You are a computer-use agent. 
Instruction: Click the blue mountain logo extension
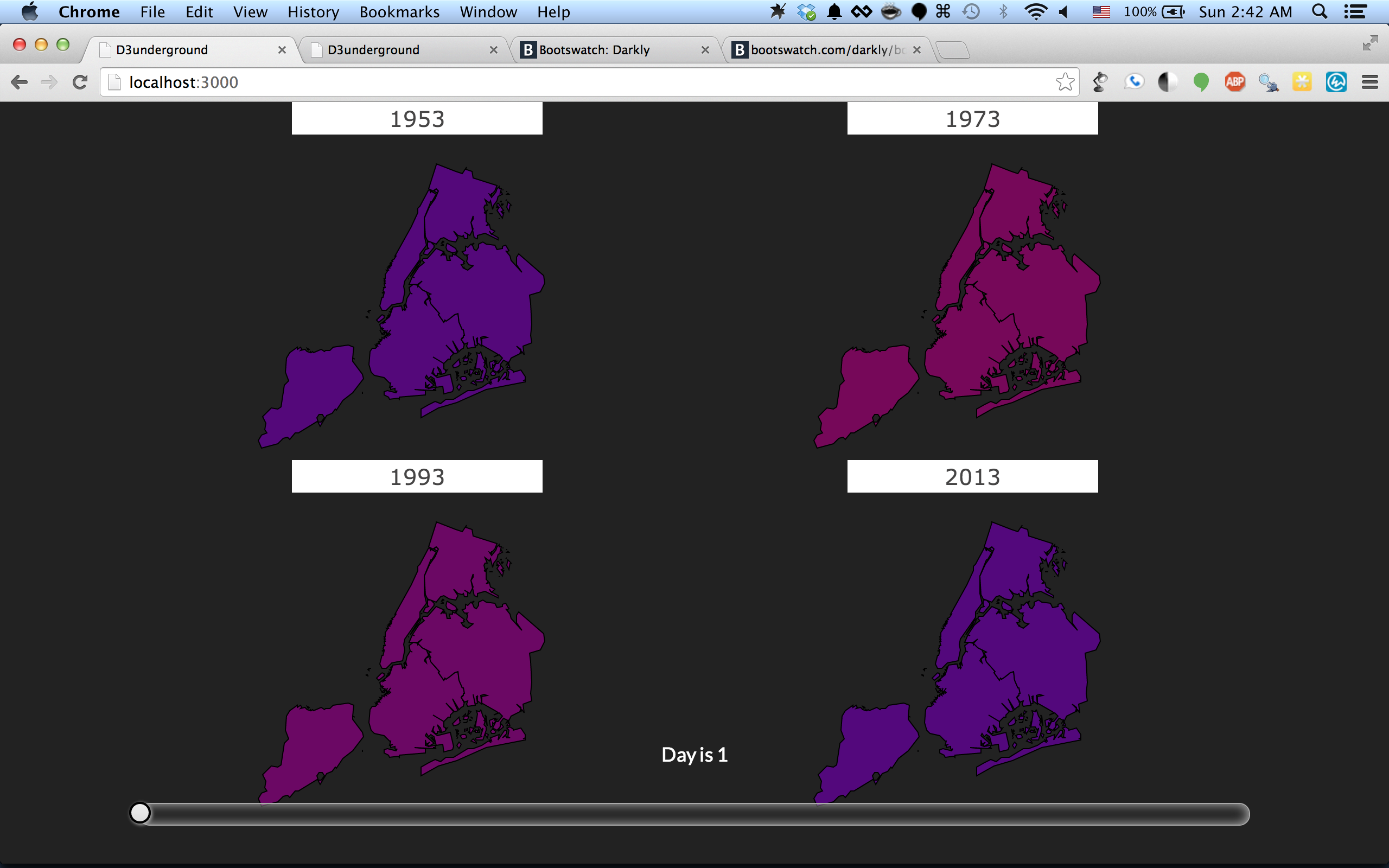[x=1336, y=82]
